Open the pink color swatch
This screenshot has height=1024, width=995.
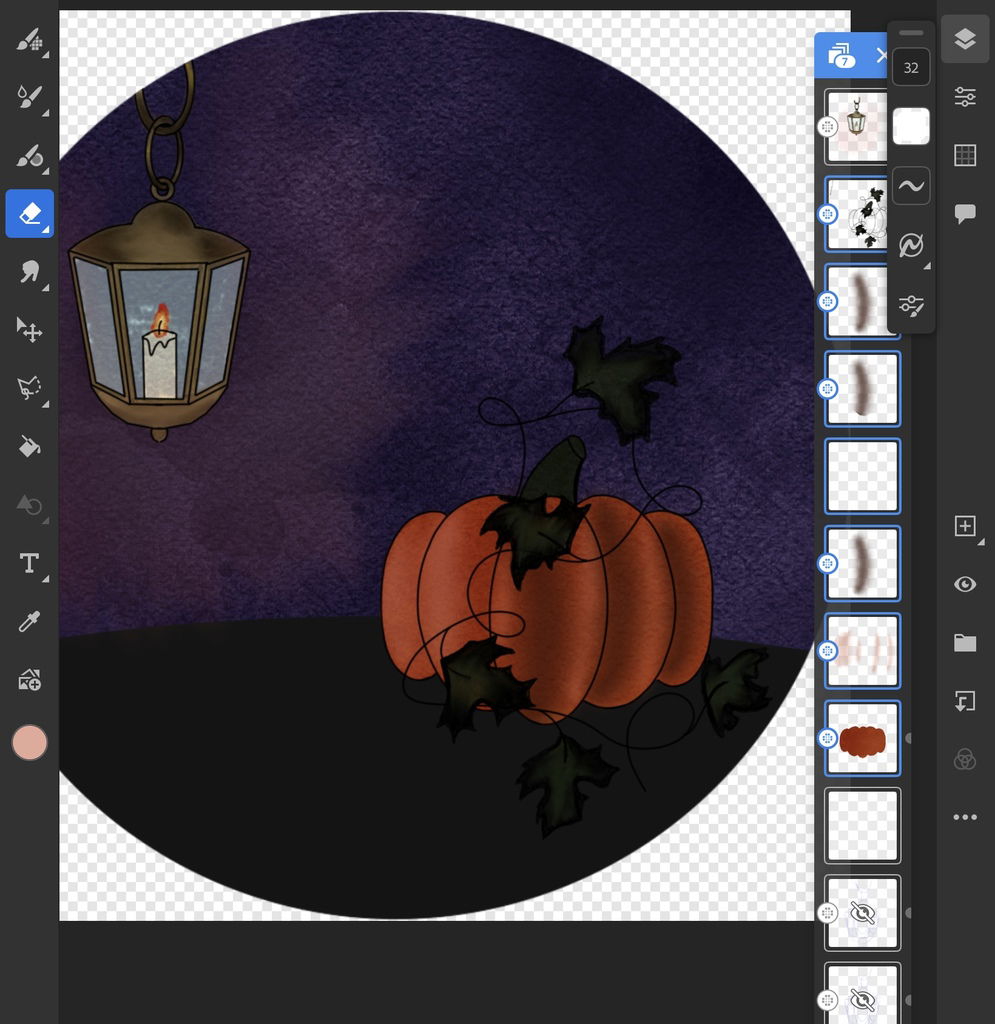click(29, 743)
